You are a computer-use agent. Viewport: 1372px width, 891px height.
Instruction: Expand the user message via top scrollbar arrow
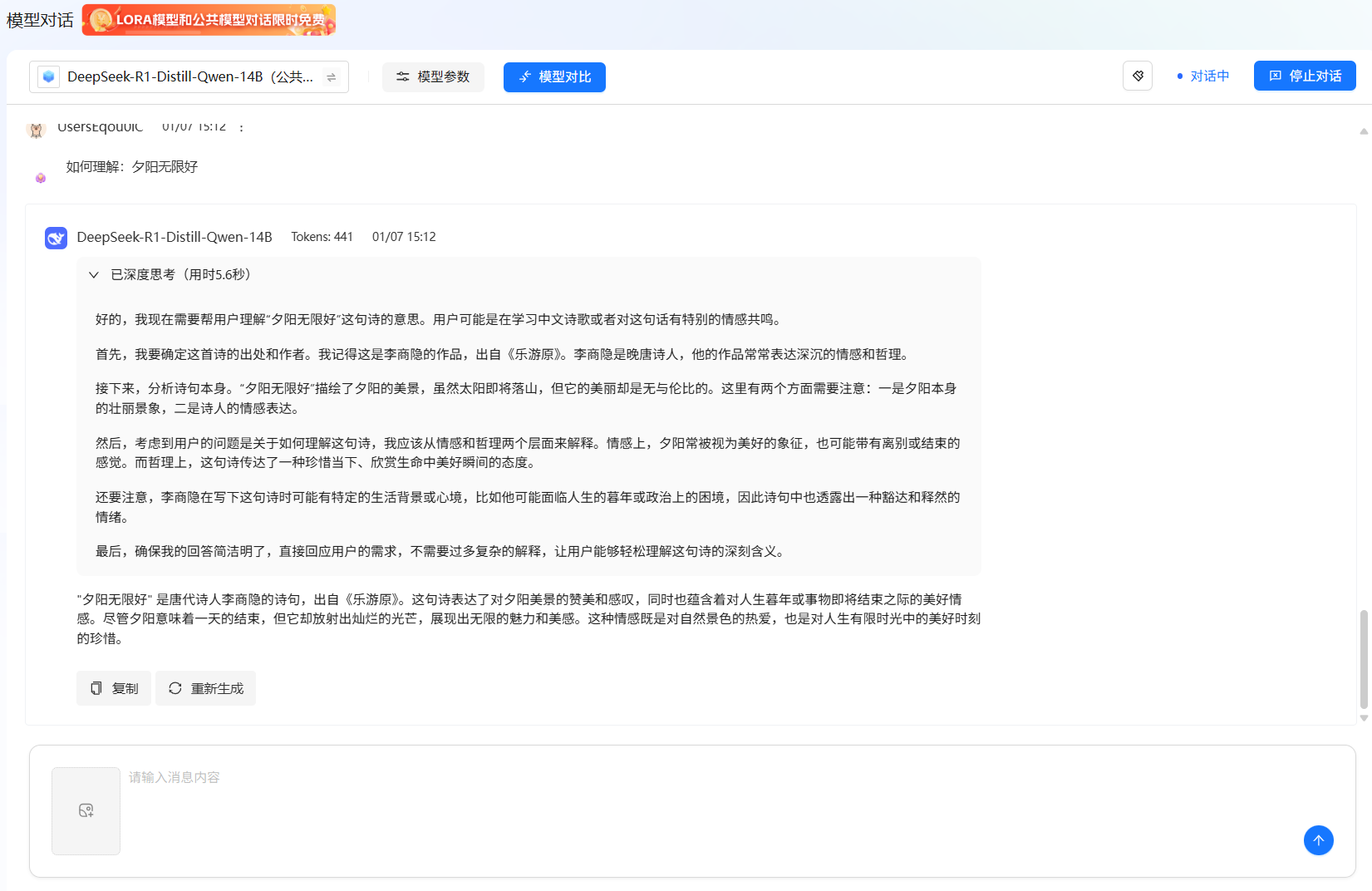coord(1363,131)
